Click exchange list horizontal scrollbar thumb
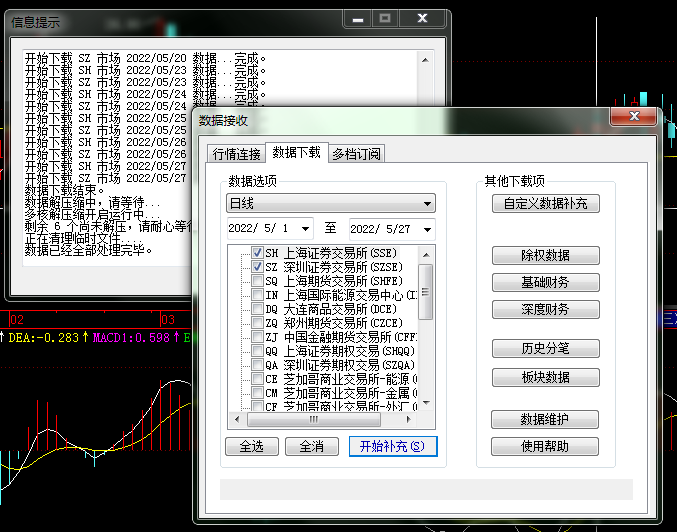Viewport: 677px width, 532px height. tap(314, 419)
